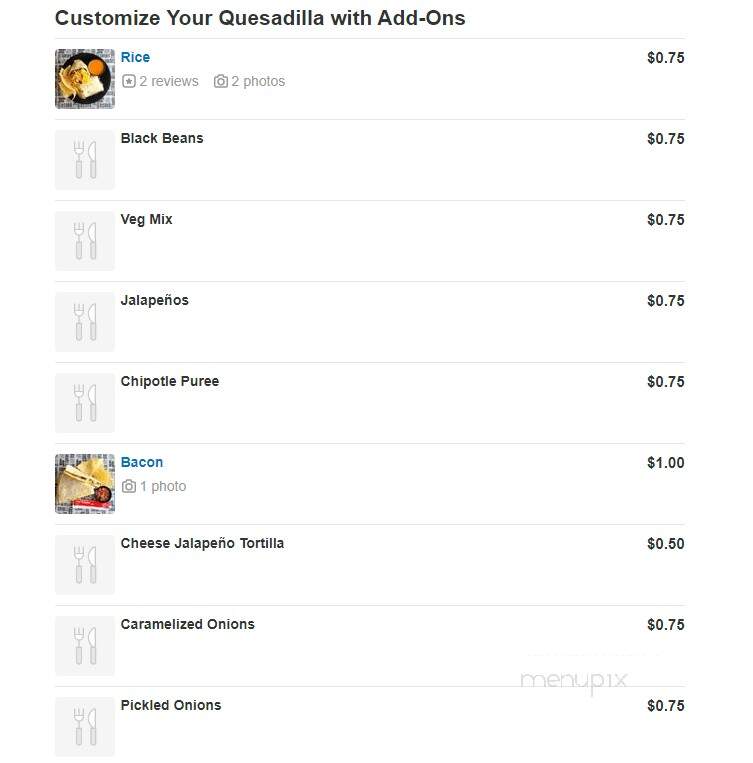Click the camera icon under Bacon
The width and height of the screenshot is (753, 763).
(x=129, y=486)
